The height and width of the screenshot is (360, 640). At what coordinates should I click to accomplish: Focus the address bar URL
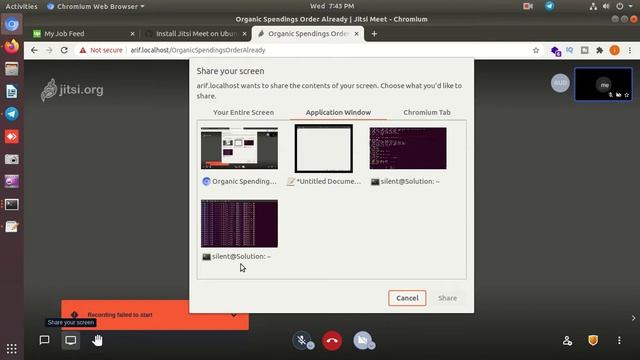coord(198,50)
